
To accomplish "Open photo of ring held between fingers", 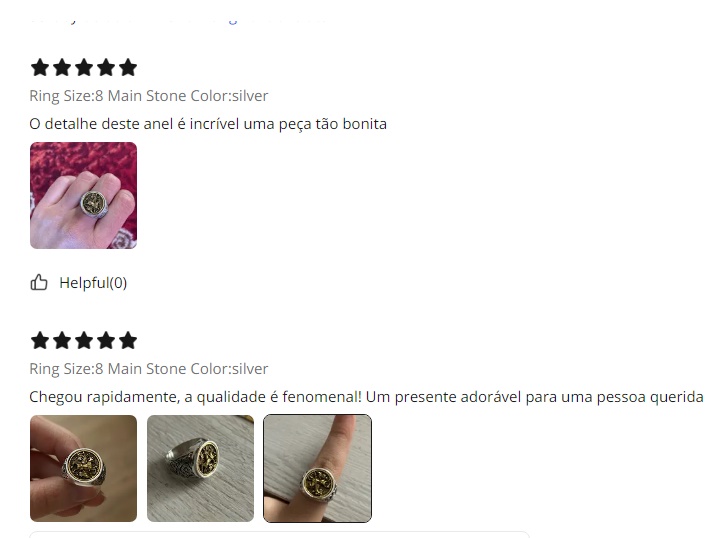I will click(84, 468).
